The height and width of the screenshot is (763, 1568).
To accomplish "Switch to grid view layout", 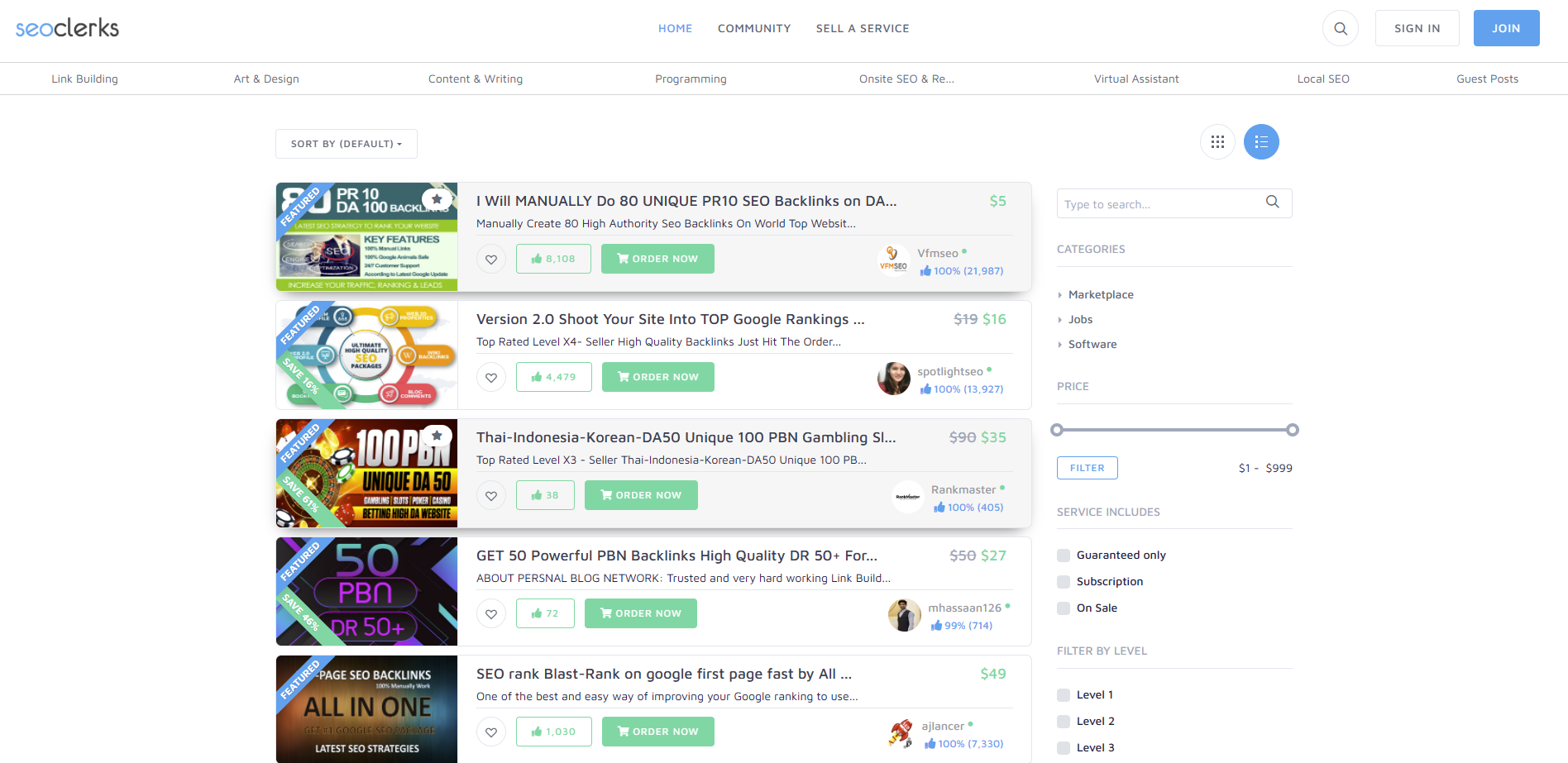I will (1217, 142).
